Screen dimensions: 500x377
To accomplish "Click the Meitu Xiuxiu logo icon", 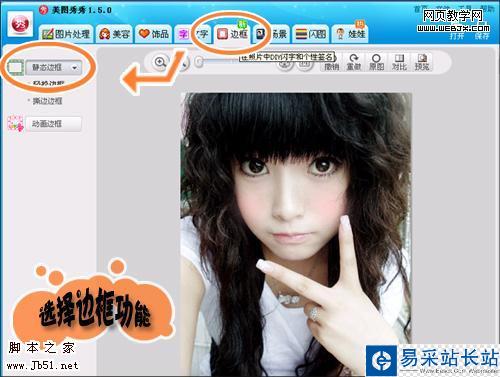I will click(x=20, y=24).
